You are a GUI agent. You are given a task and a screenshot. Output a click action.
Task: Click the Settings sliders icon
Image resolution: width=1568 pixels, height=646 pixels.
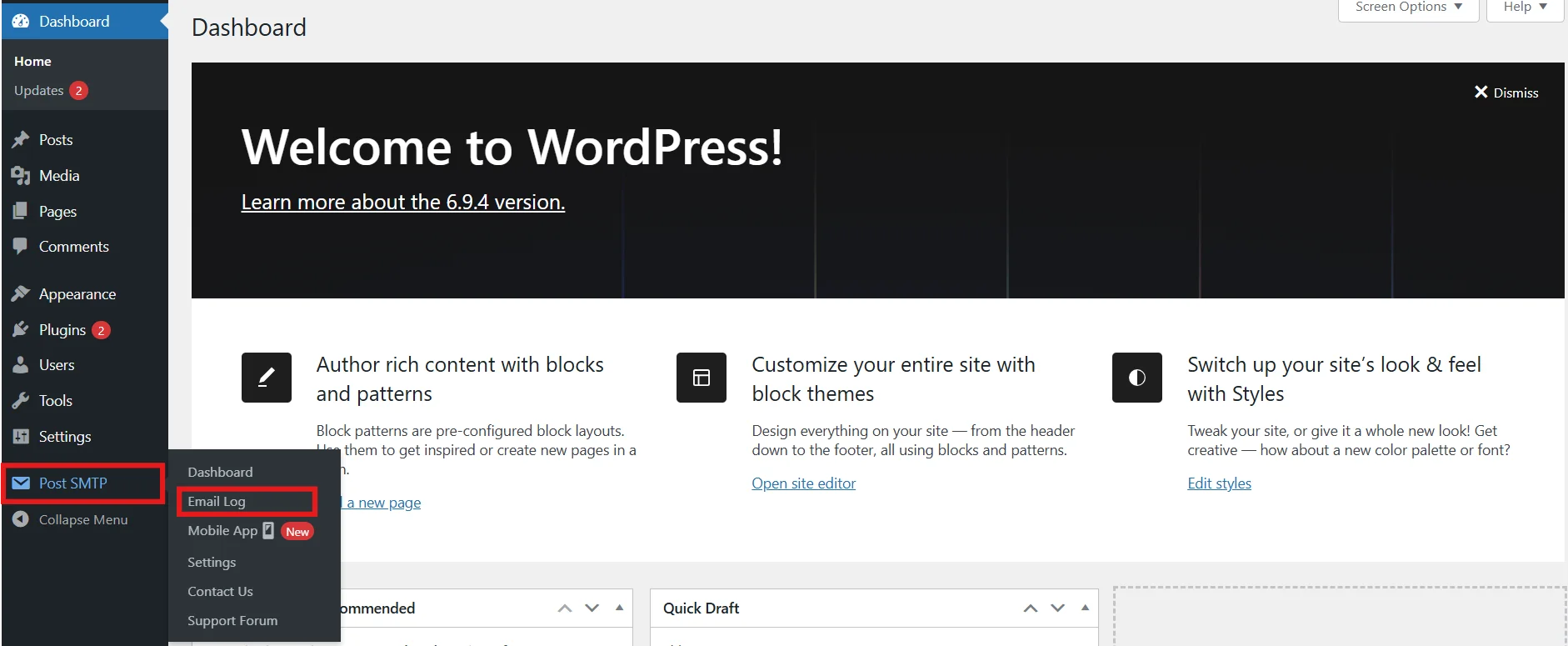pos(21,437)
